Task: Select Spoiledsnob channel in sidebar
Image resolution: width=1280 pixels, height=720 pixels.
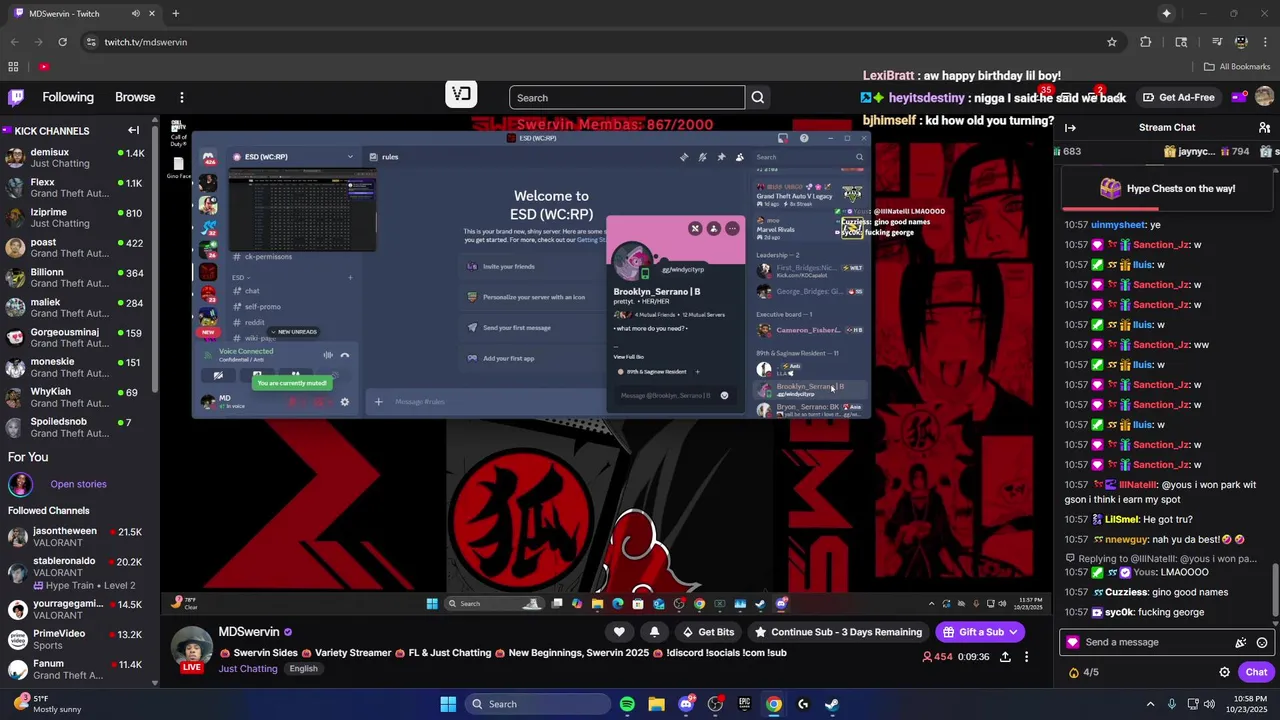Action: point(76,428)
